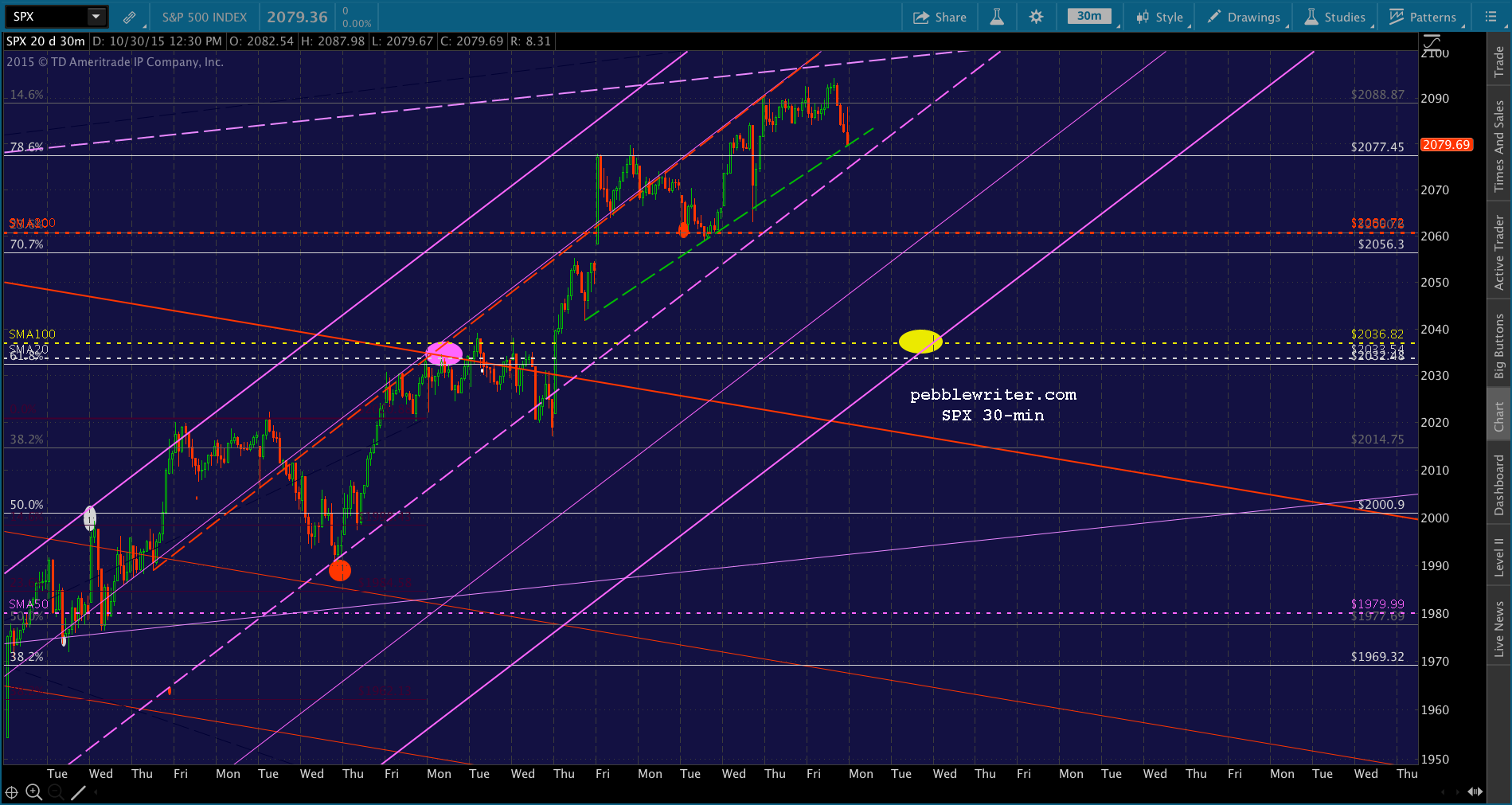Open the list menu icon at top right
Viewport: 1512px width, 805px height.
click(1491, 17)
